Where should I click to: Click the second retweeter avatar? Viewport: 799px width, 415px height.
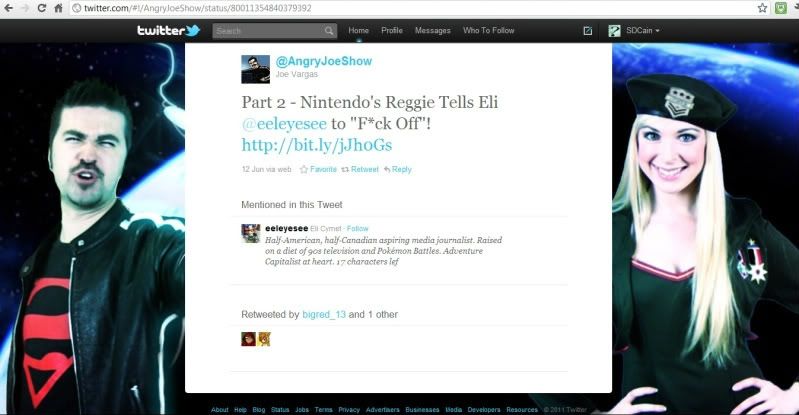(264, 339)
